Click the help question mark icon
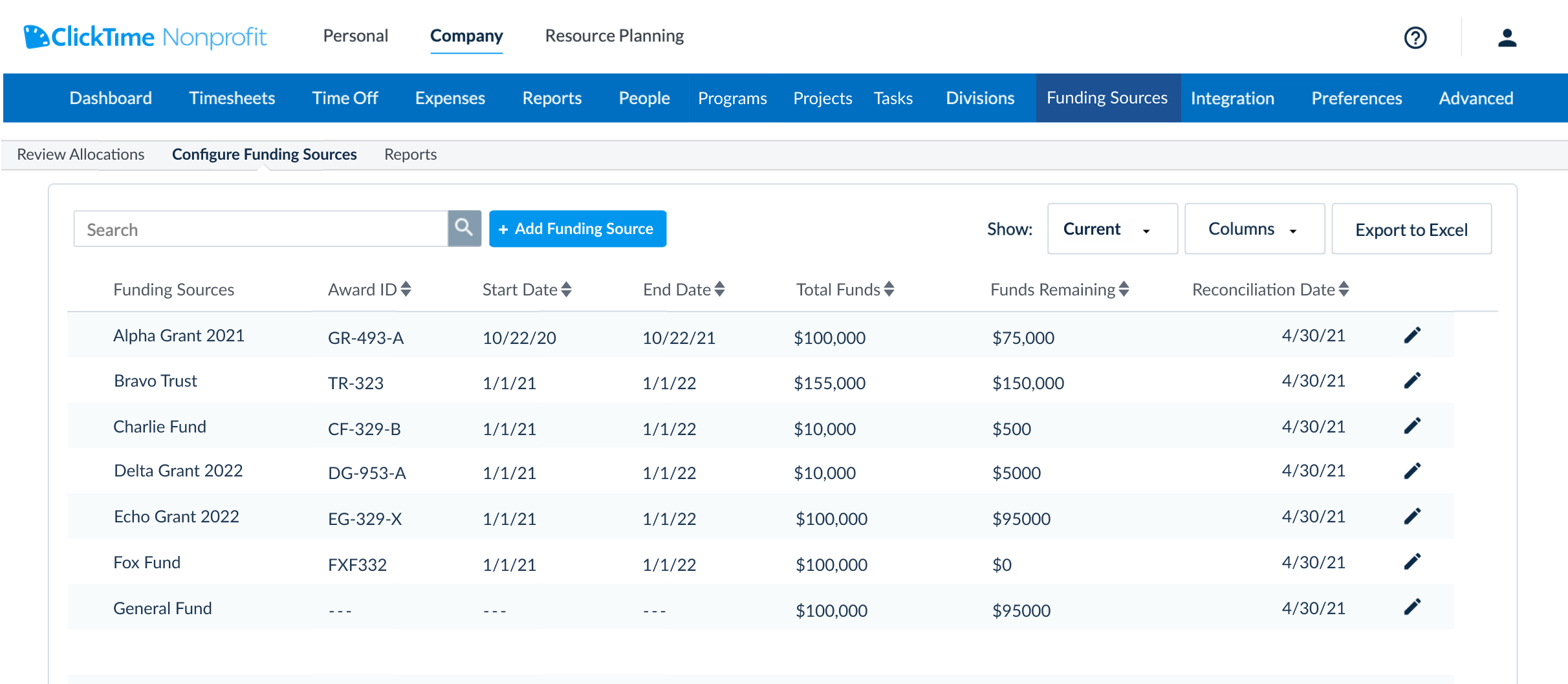The width and height of the screenshot is (1568, 684). (x=1415, y=37)
